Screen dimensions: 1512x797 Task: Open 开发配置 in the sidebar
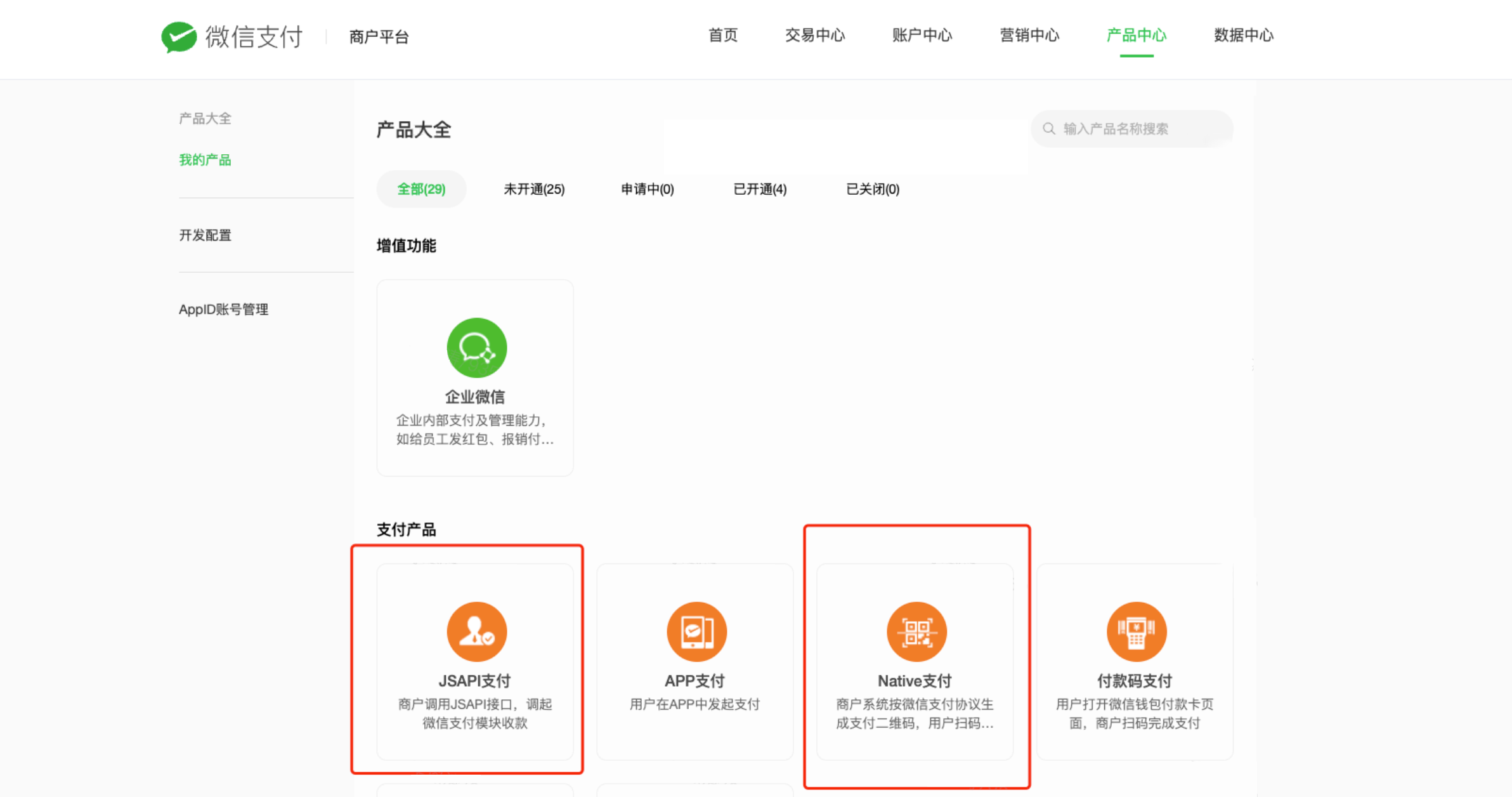[x=205, y=235]
